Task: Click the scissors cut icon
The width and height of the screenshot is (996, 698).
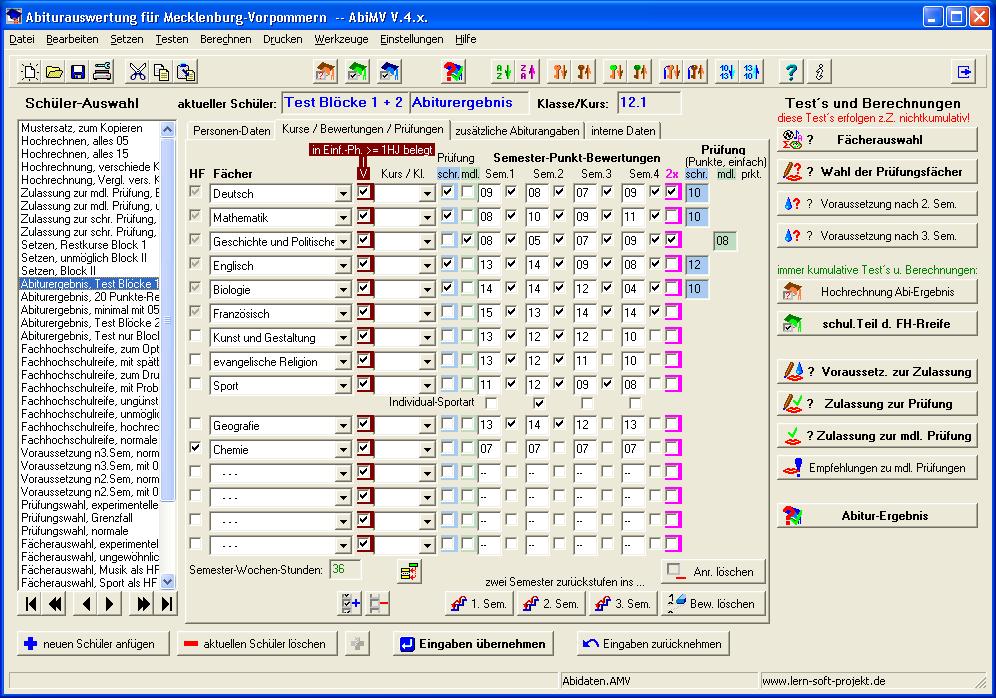Action: tap(137, 71)
